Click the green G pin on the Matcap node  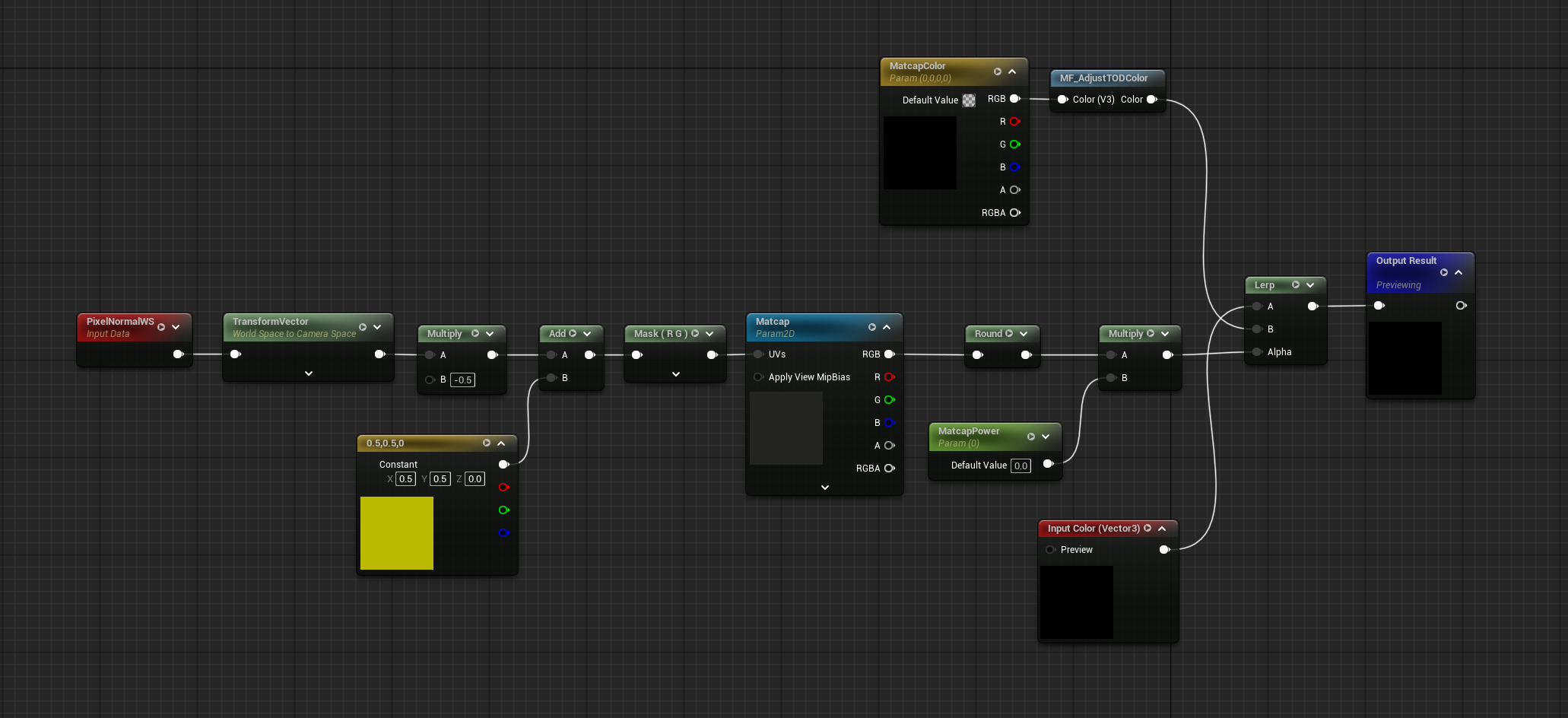click(890, 399)
